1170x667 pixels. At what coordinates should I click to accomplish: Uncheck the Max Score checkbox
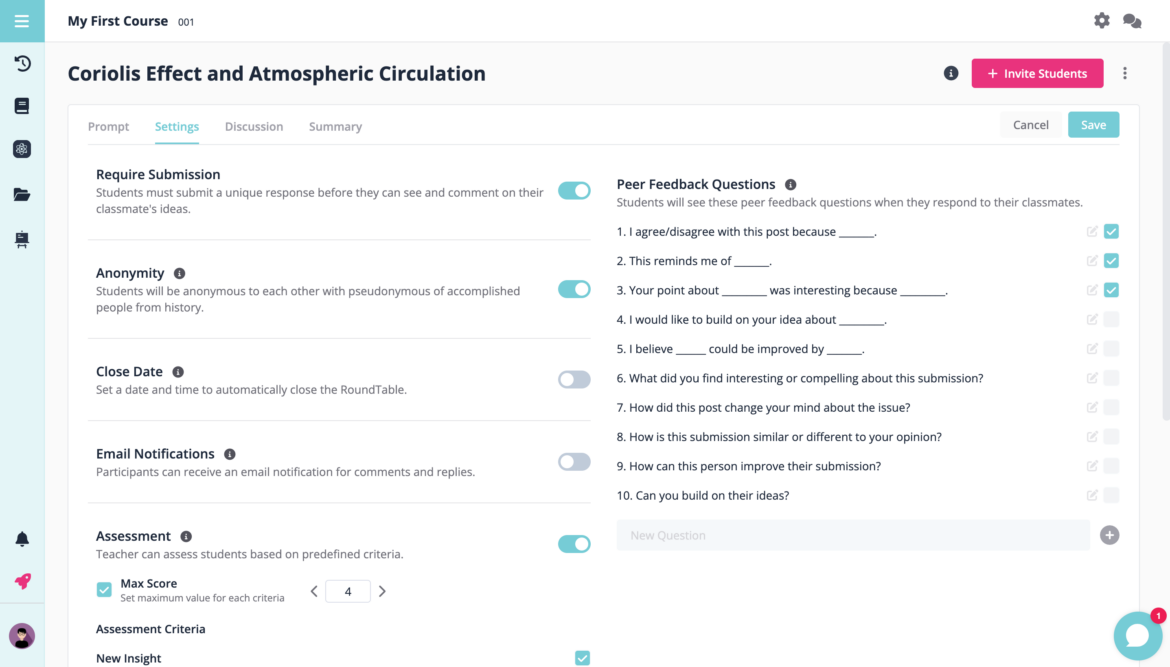tap(104, 590)
